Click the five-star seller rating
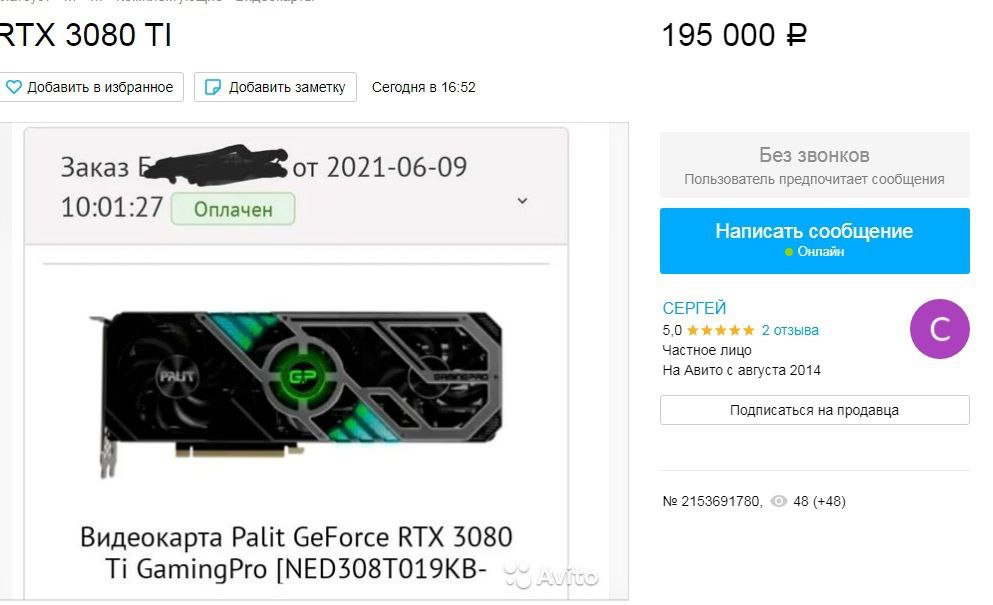The width and height of the screenshot is (993, 605). click(x=721, y=330)
